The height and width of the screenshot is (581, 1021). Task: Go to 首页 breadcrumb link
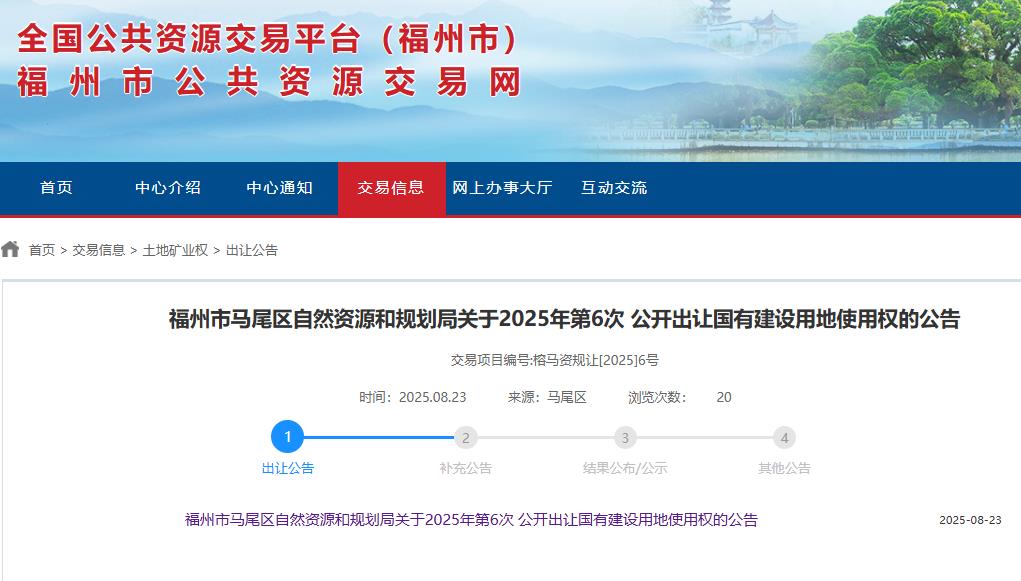(42, 250)
